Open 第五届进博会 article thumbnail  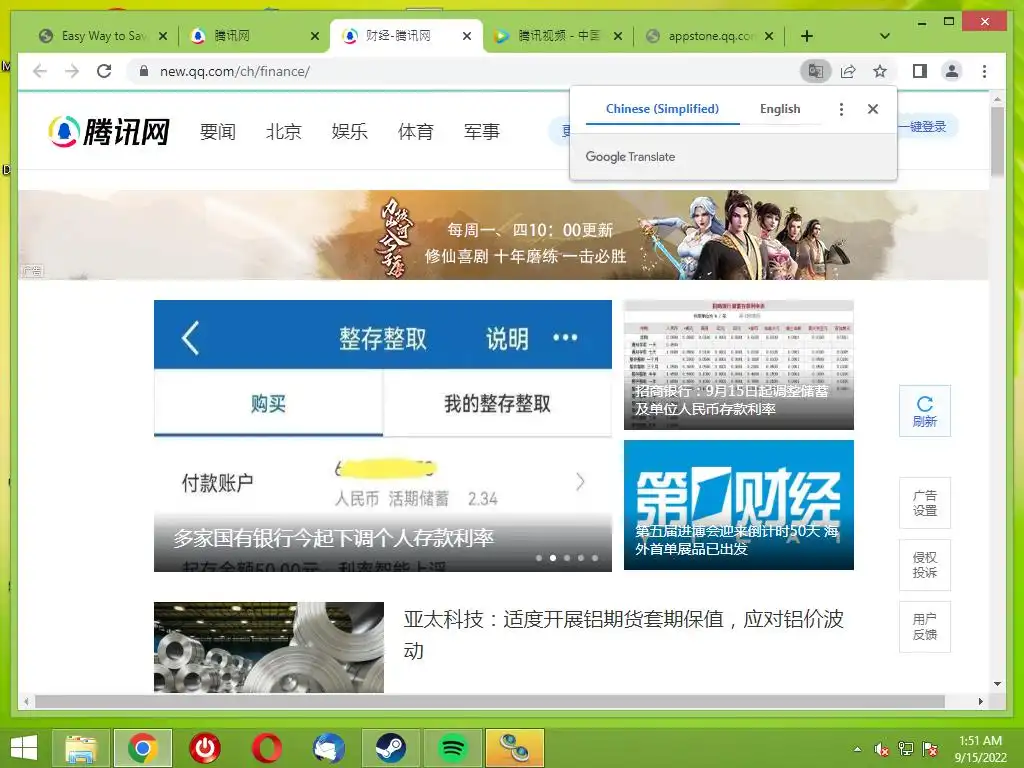coord(739,505)
